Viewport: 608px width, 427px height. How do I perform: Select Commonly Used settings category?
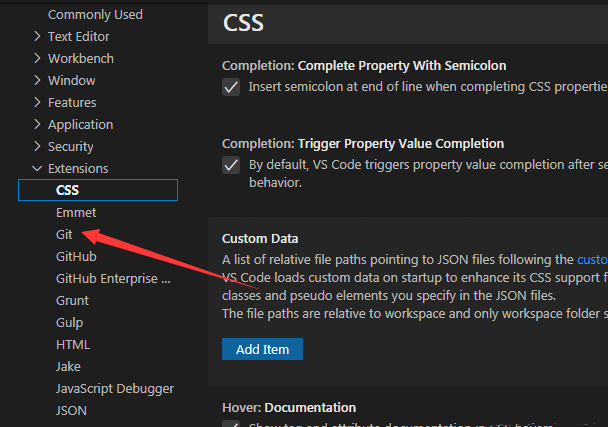(95, 15)
